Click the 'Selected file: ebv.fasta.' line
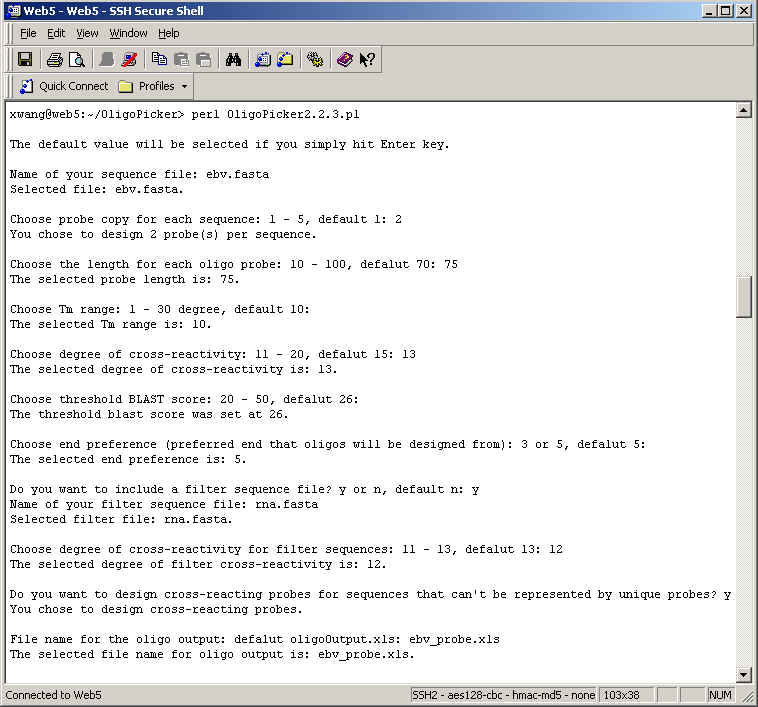Screen dimensions: 758x707 [97, 189]
